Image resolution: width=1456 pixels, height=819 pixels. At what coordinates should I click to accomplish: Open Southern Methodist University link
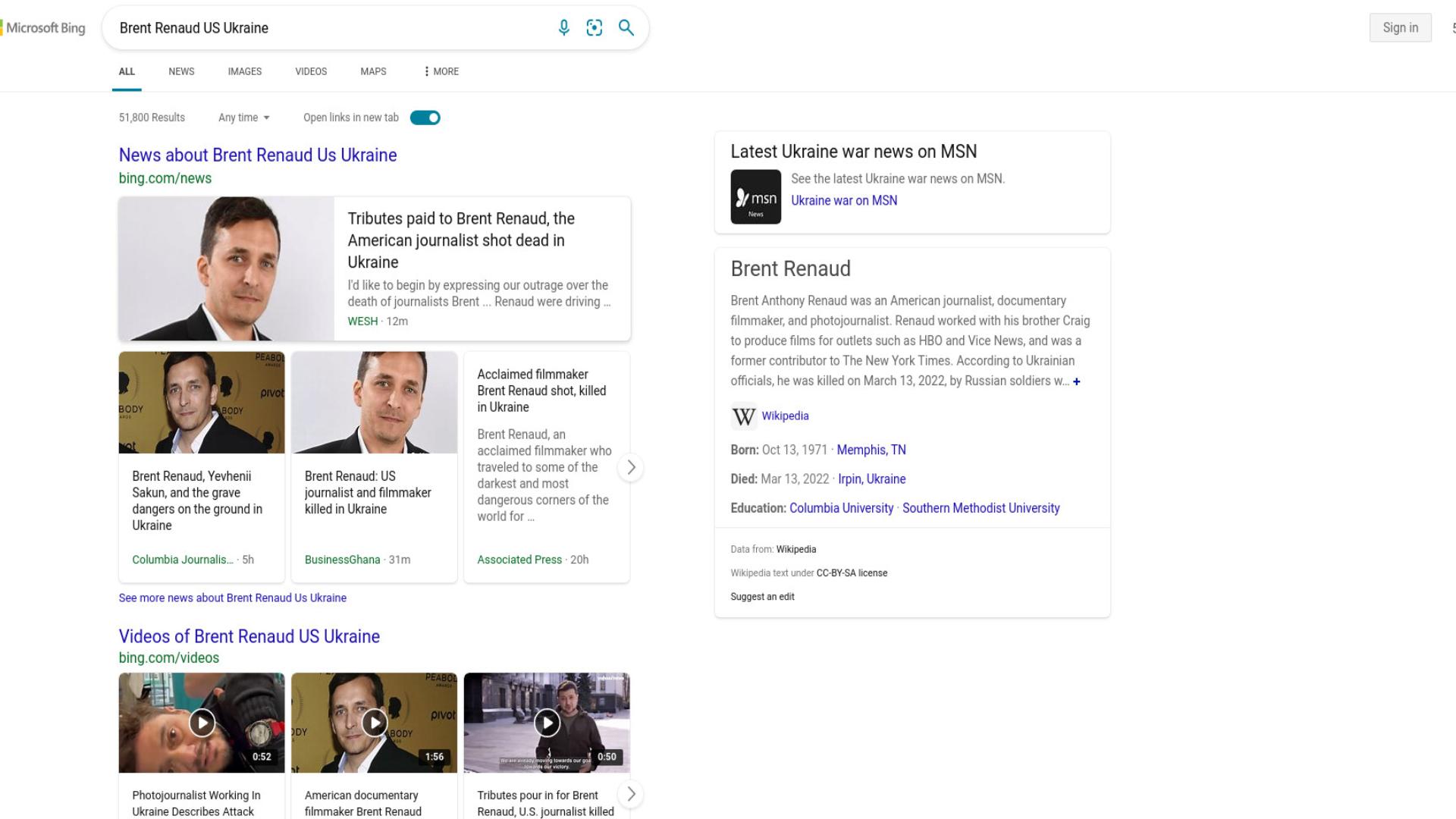[981, 508]
